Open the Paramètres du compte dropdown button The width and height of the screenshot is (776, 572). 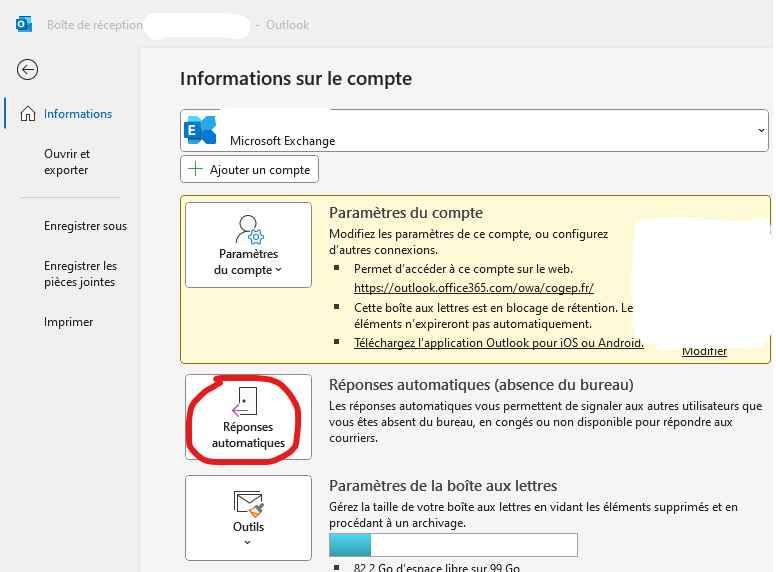click(248, 245)
